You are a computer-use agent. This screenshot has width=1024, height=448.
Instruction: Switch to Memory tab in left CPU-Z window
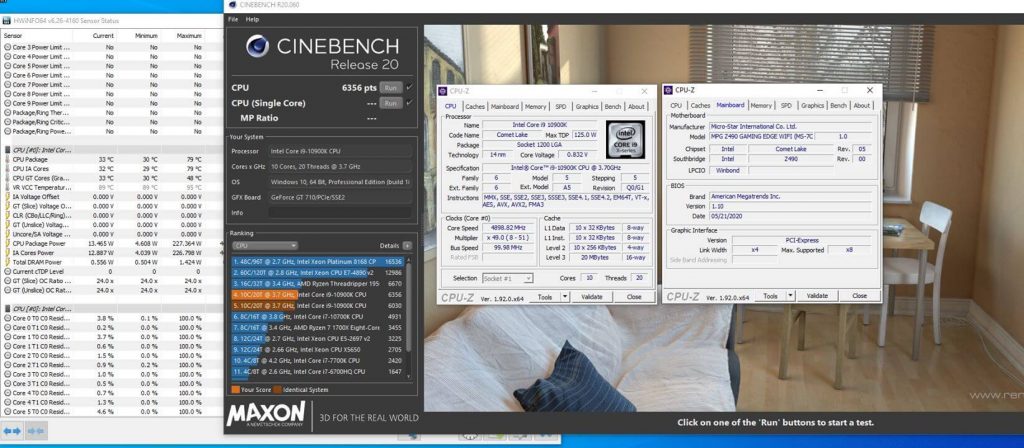coord(536,106)
